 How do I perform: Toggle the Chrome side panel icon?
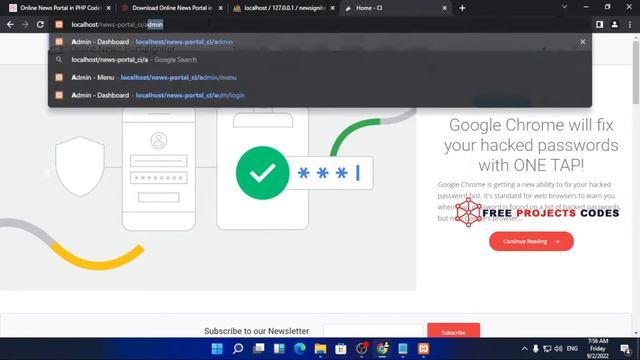599,24
